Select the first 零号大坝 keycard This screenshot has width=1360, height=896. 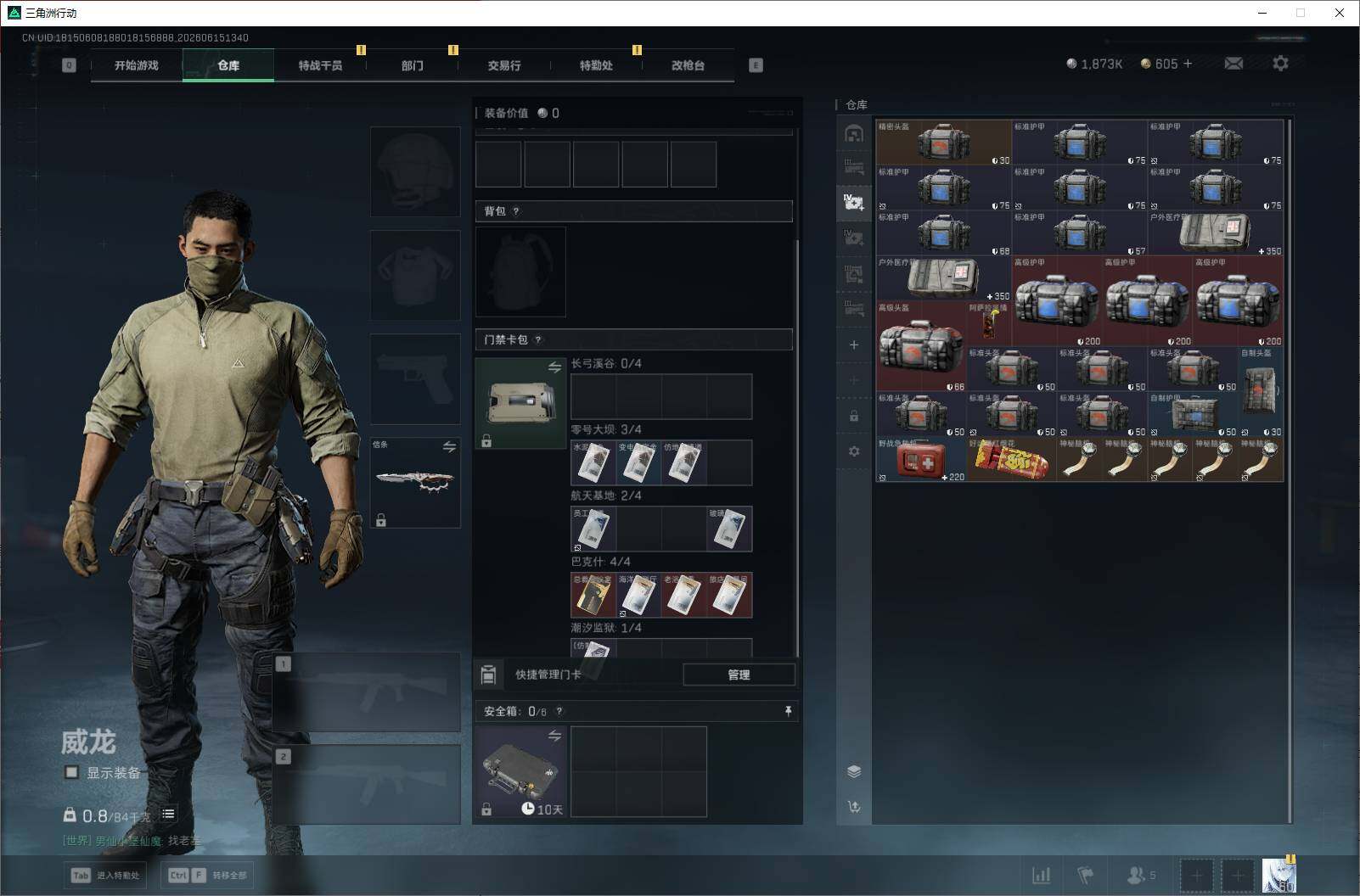(x=593, y=462)
